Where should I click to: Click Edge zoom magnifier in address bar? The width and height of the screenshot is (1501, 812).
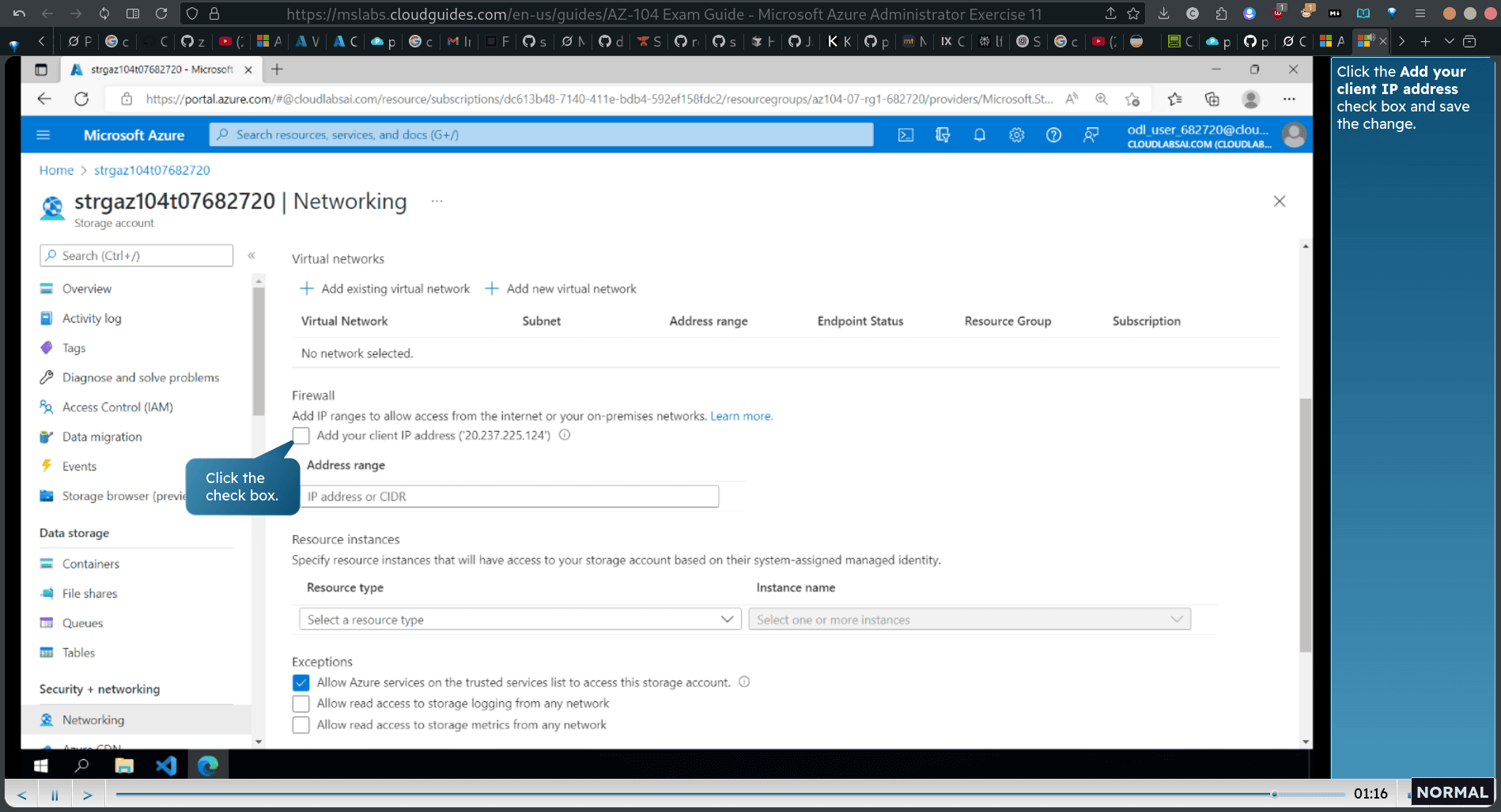point(1101,99)
